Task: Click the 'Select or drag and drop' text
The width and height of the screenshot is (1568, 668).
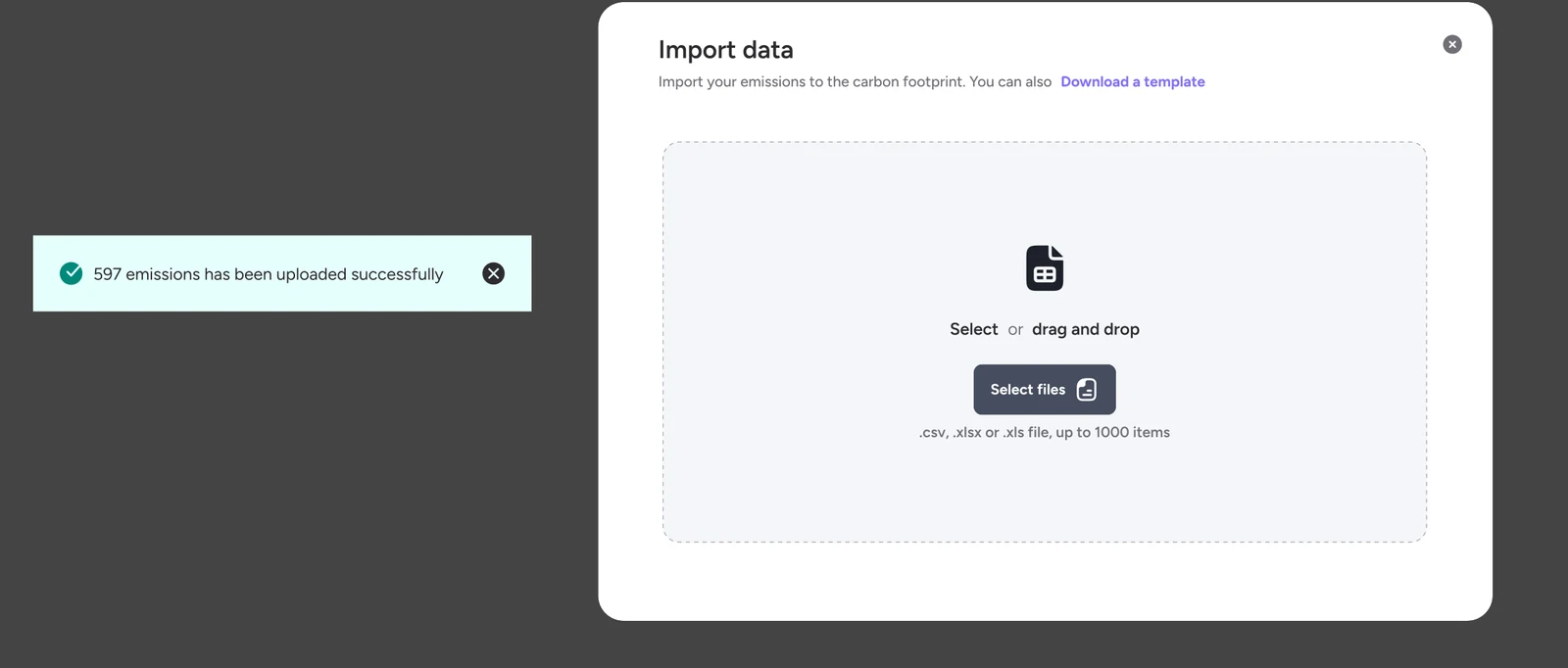Action: (1045, 329)
